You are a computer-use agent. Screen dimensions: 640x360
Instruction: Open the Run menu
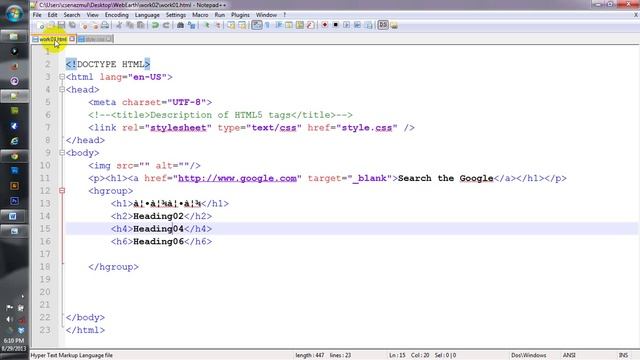[x=220, y=15]
